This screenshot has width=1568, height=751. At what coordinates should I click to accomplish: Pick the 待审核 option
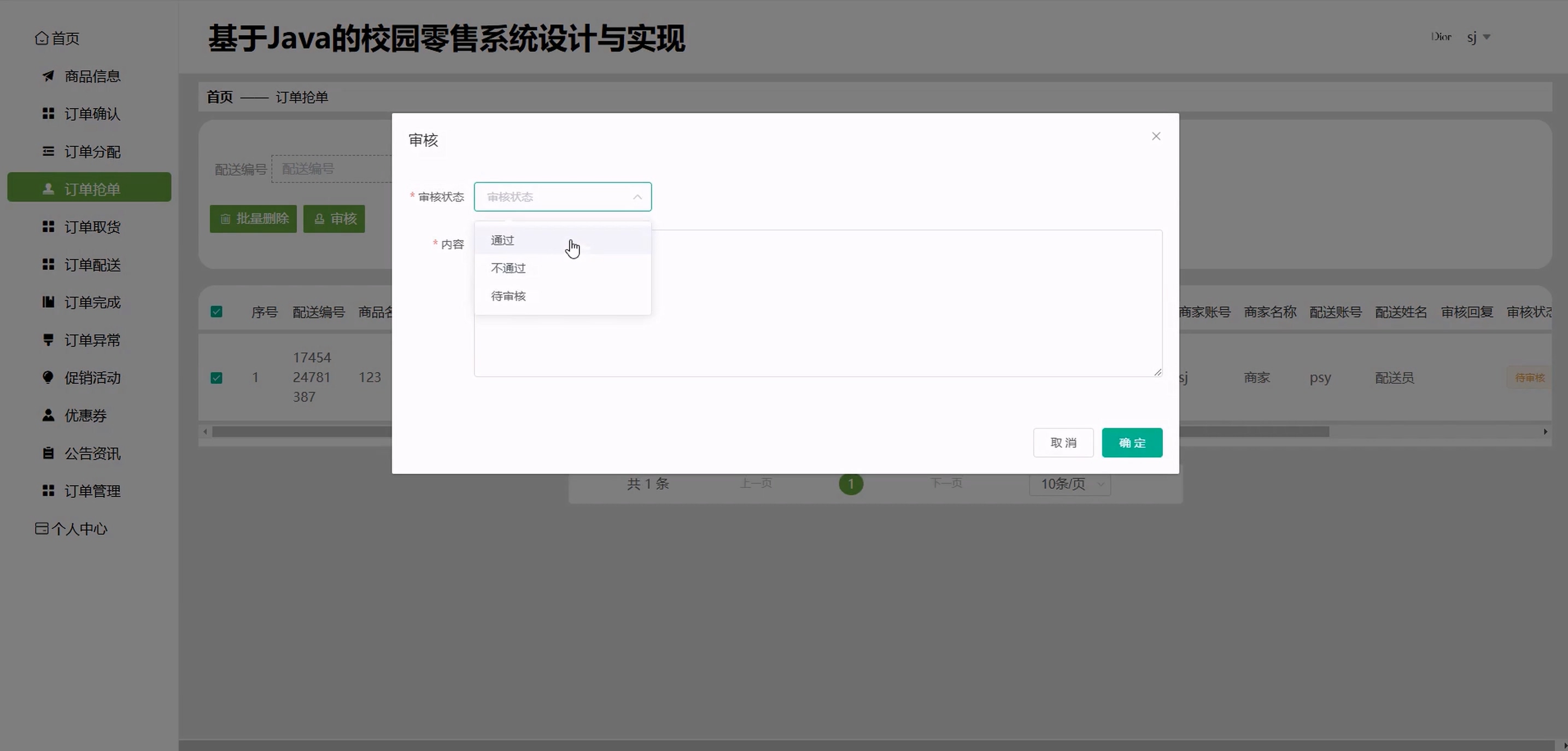[x=508, y=296]
